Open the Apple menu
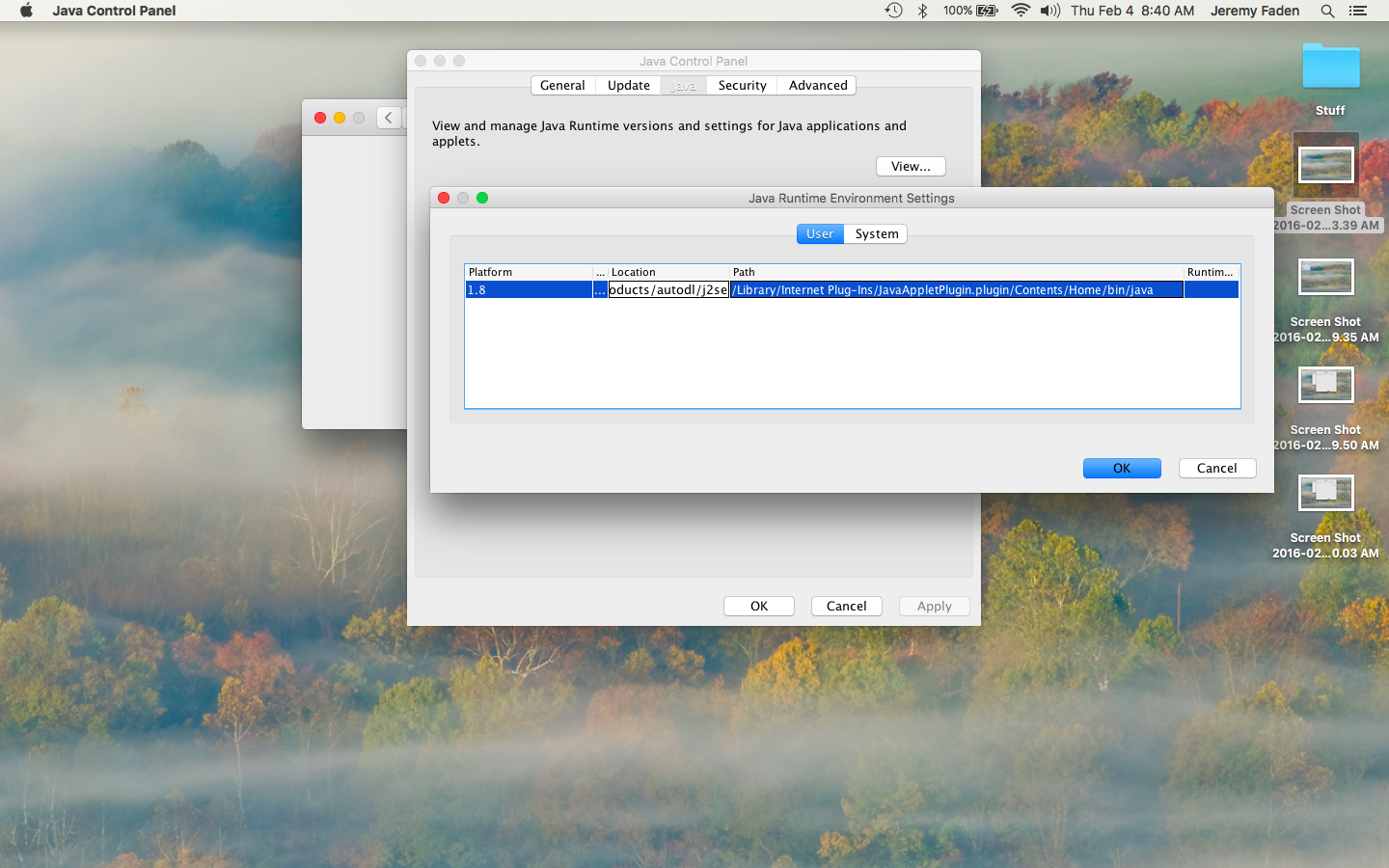This screenshot has height=868, width=1389. point(26,11)
